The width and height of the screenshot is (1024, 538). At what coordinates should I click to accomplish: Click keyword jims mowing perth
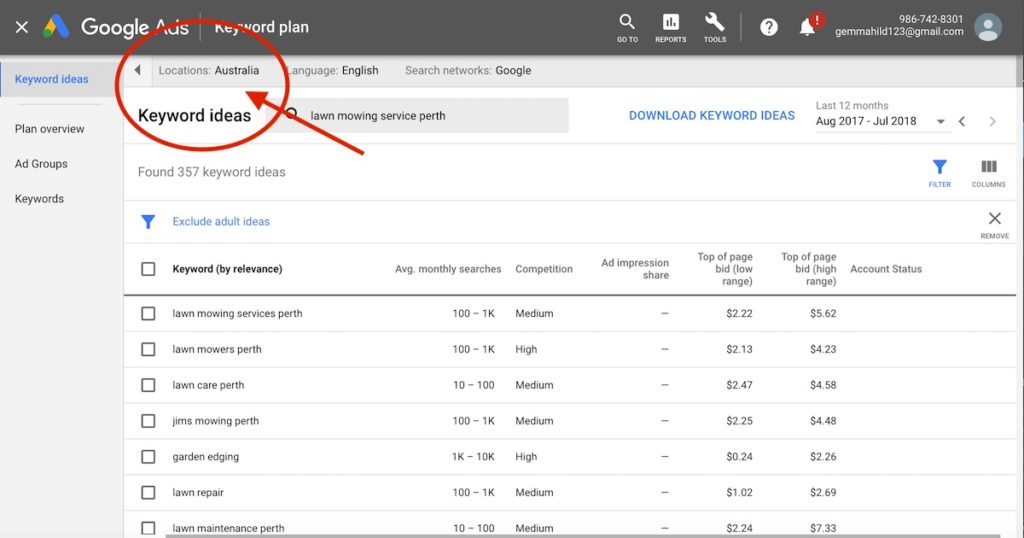pos(216,421)
